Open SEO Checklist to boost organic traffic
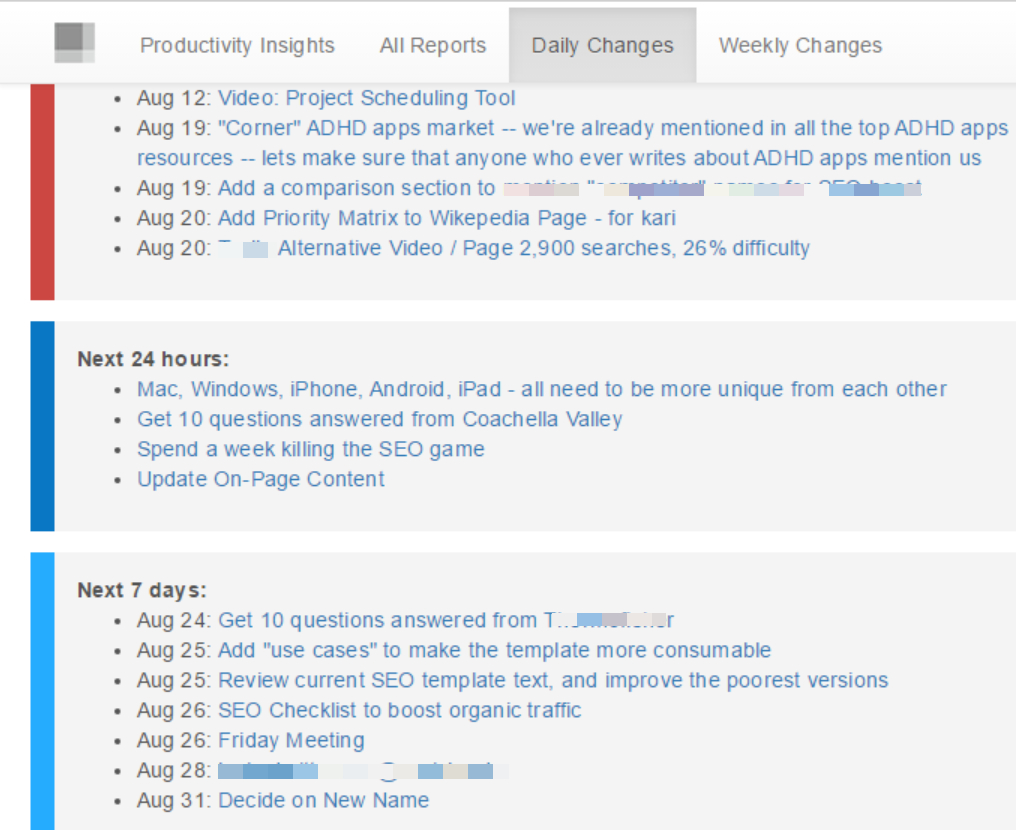 399,711
